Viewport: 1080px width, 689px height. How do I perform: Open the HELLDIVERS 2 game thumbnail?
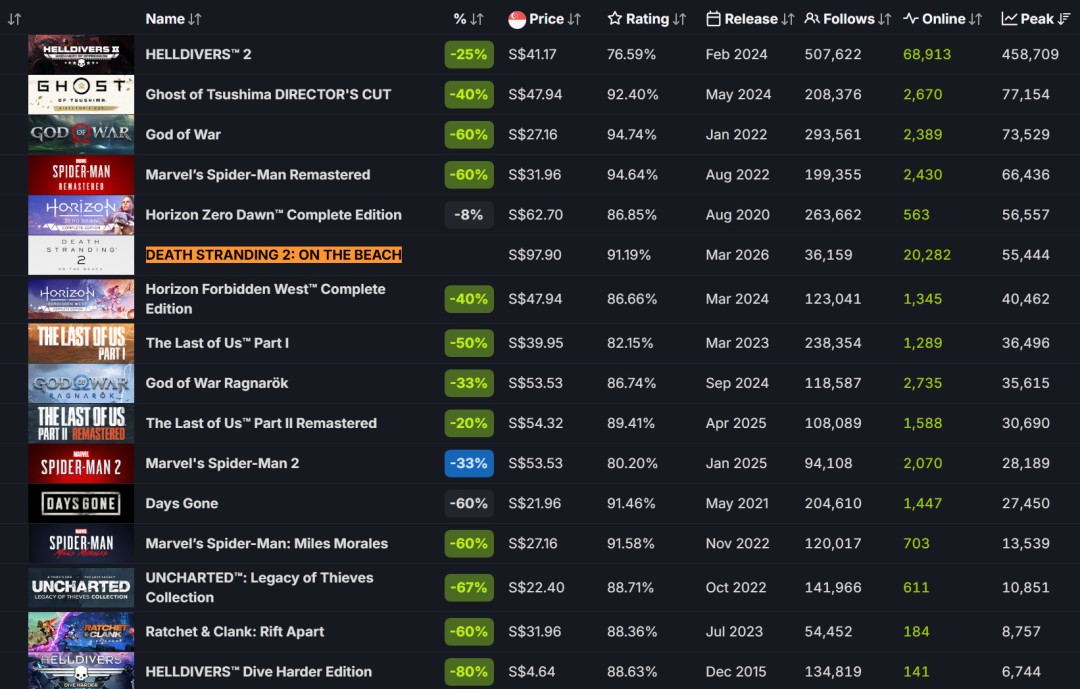click(81, 54)
